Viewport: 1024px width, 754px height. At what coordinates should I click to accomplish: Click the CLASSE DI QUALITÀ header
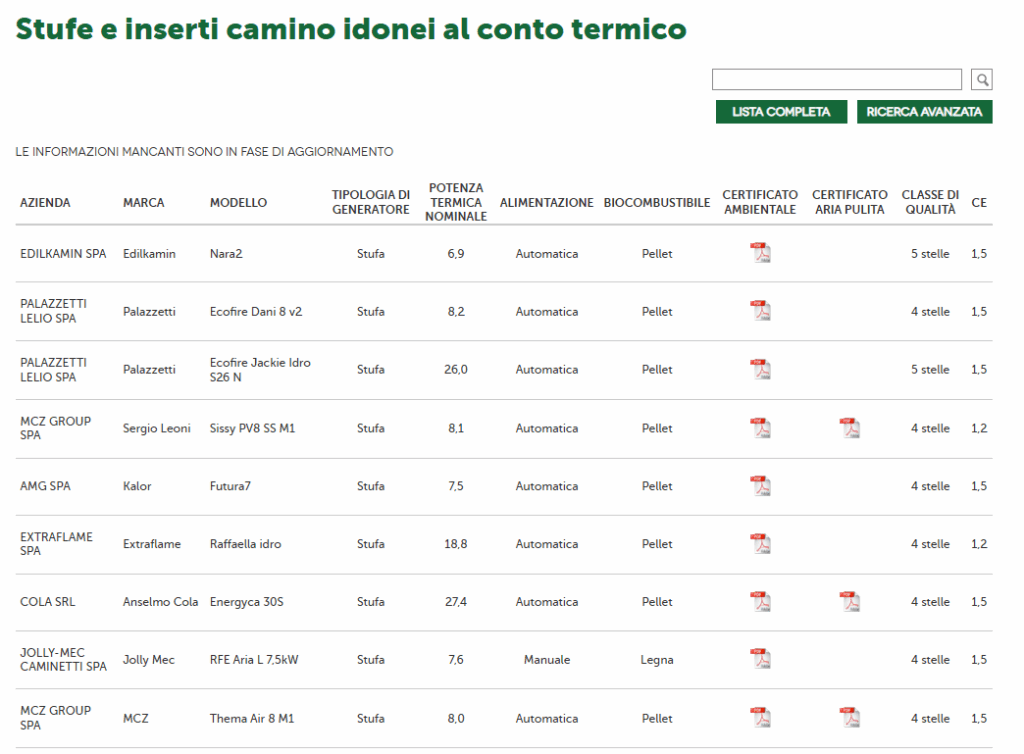[931, 202]
